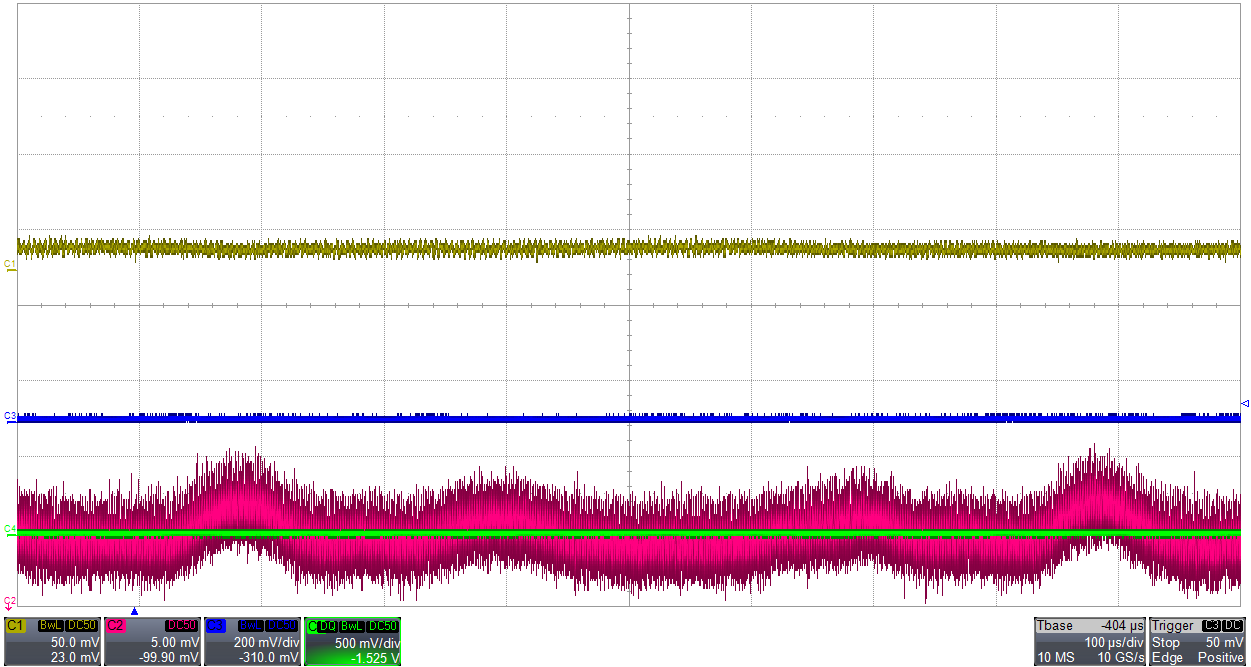
Task: Open the C2 channel descriptor label
Action: (x=115, y=625)
